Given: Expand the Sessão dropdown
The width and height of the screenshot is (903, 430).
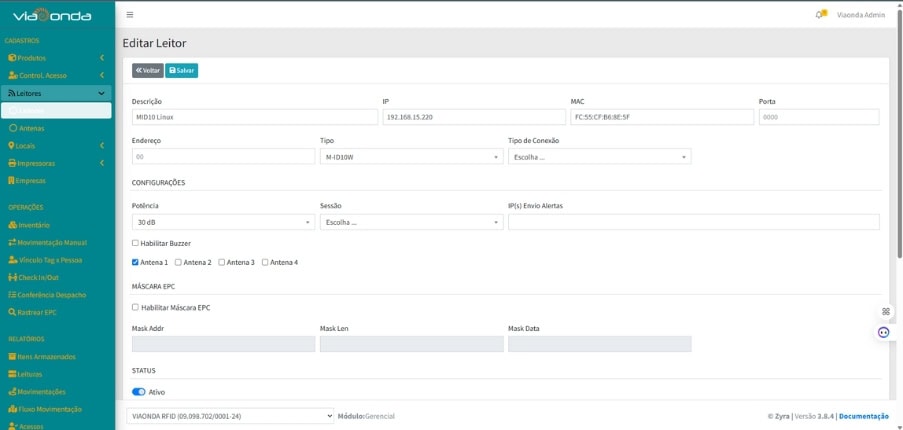Looking at the screenshot, I should [411, 222].
